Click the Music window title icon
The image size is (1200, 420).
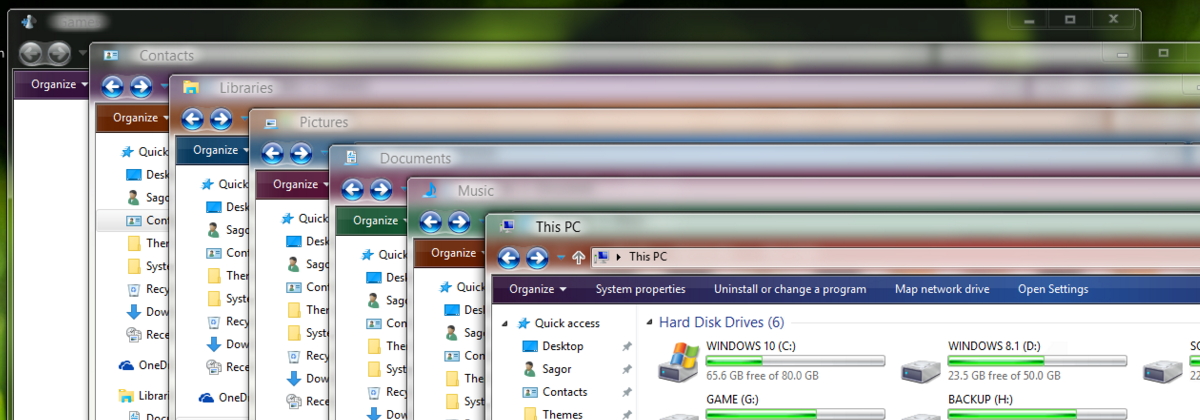428,190
